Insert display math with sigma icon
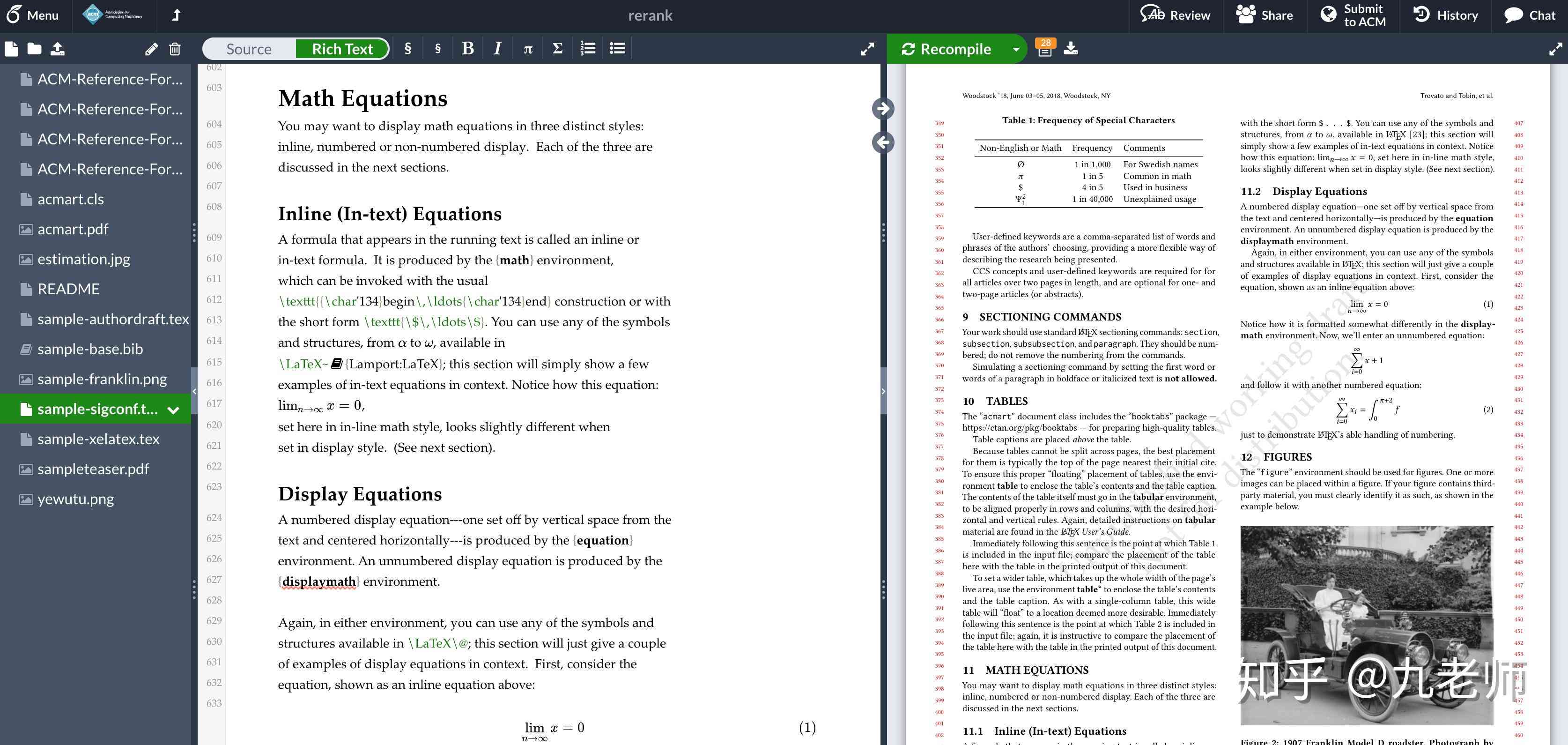1568x745 pixels. (x=557, y=48)
